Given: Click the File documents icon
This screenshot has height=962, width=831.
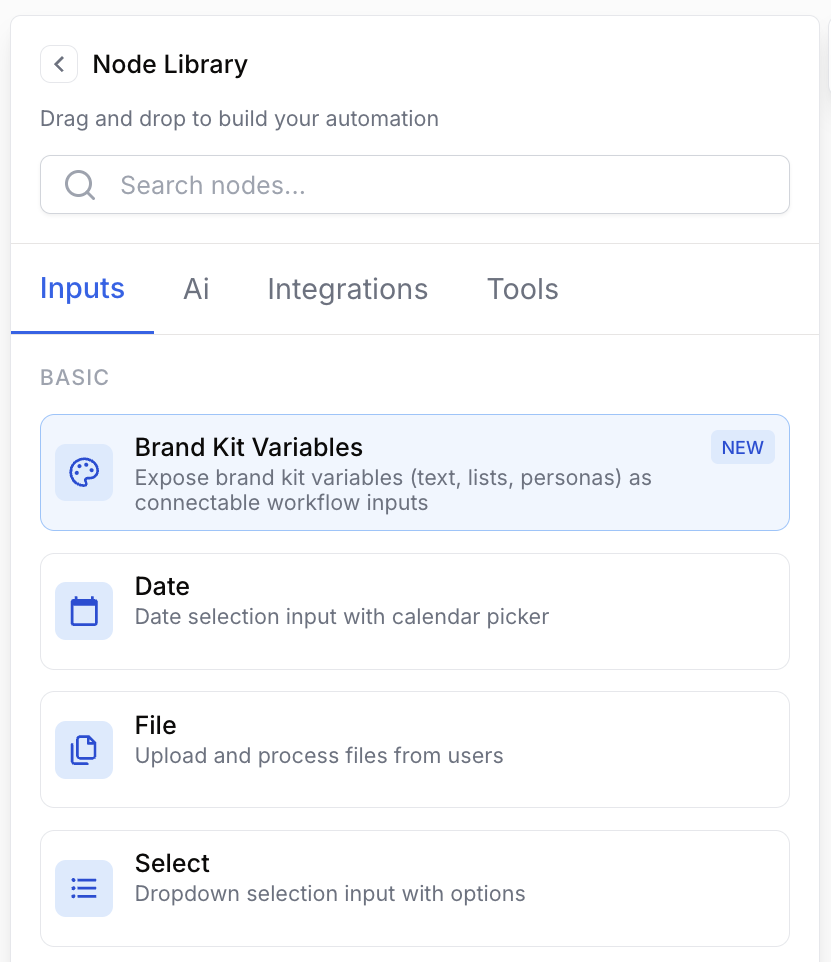Looking at the screenshot, I should tap(84, 750).
